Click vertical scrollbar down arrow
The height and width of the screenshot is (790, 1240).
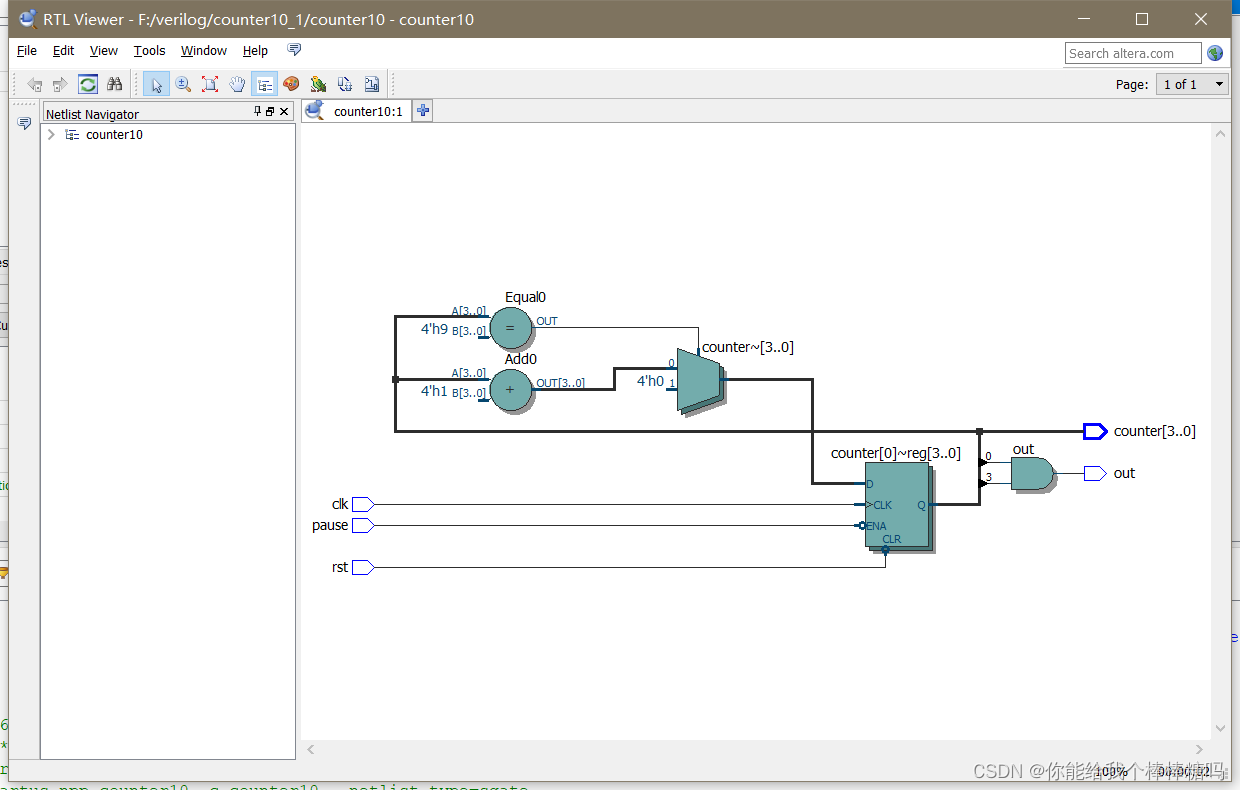click(x=1220, y=729)
